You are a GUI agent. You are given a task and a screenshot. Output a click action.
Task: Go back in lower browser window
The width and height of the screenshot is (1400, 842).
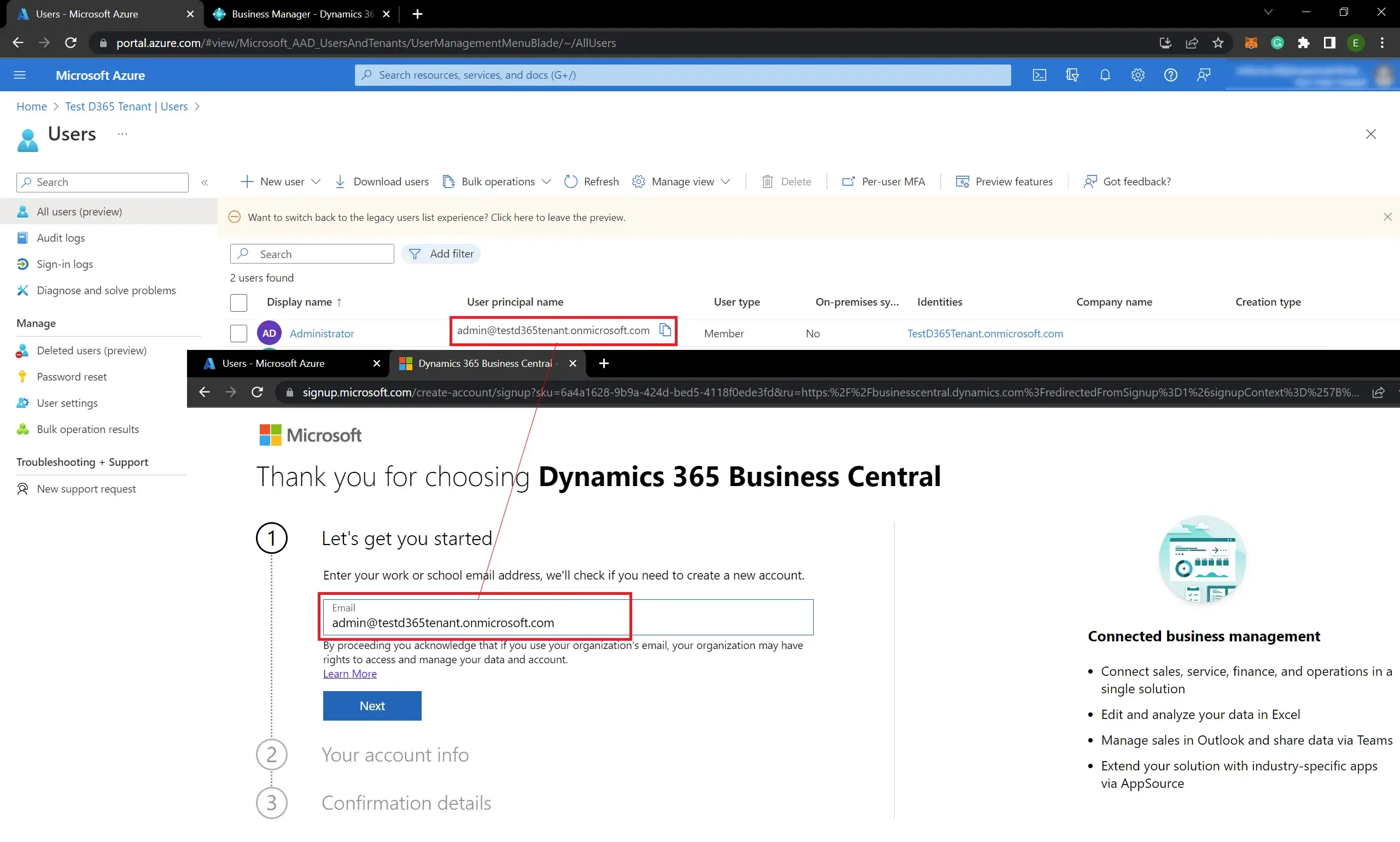205,392
